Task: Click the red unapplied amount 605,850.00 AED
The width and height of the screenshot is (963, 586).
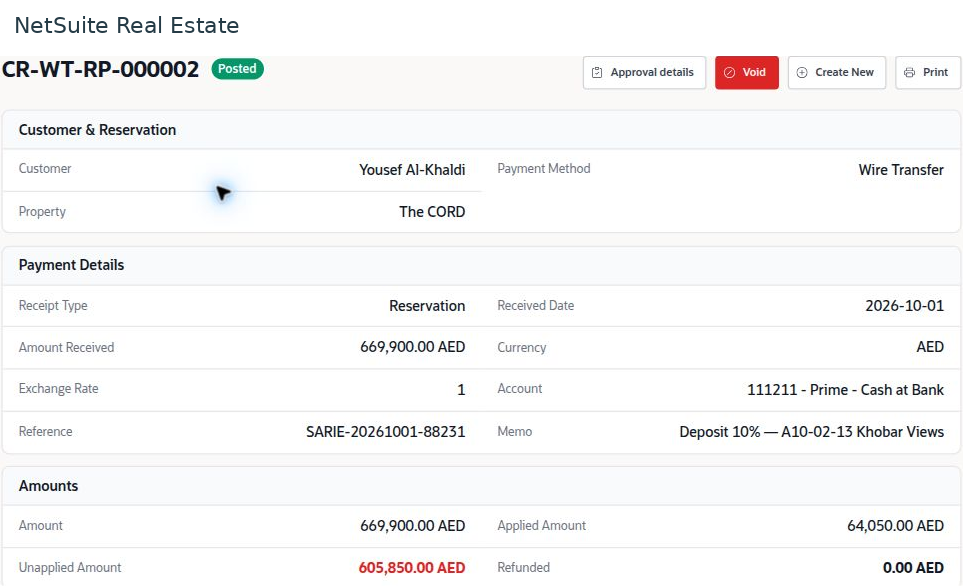Action: 412,568
